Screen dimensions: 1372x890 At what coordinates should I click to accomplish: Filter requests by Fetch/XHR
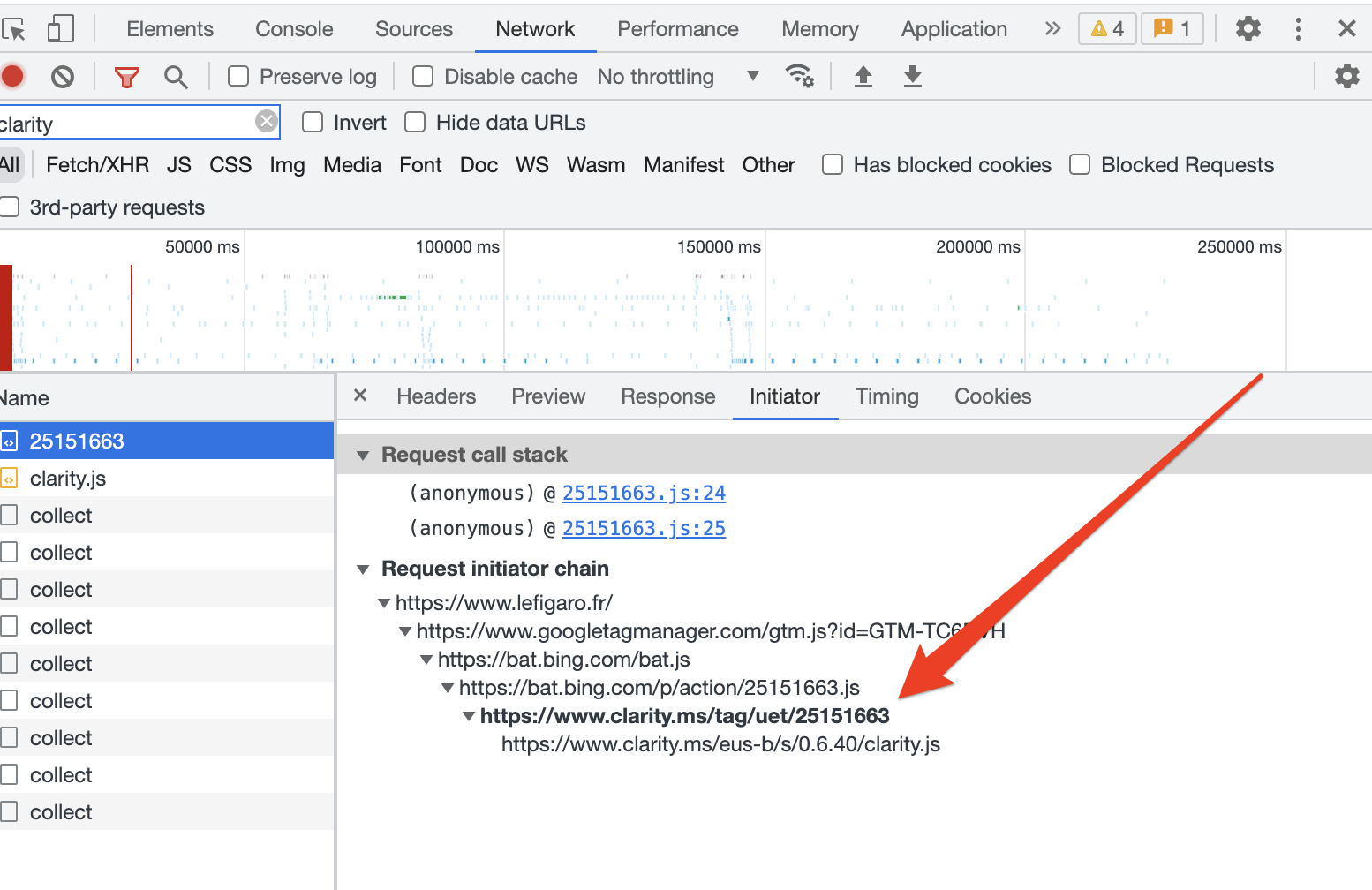click(x=97, y=165)
